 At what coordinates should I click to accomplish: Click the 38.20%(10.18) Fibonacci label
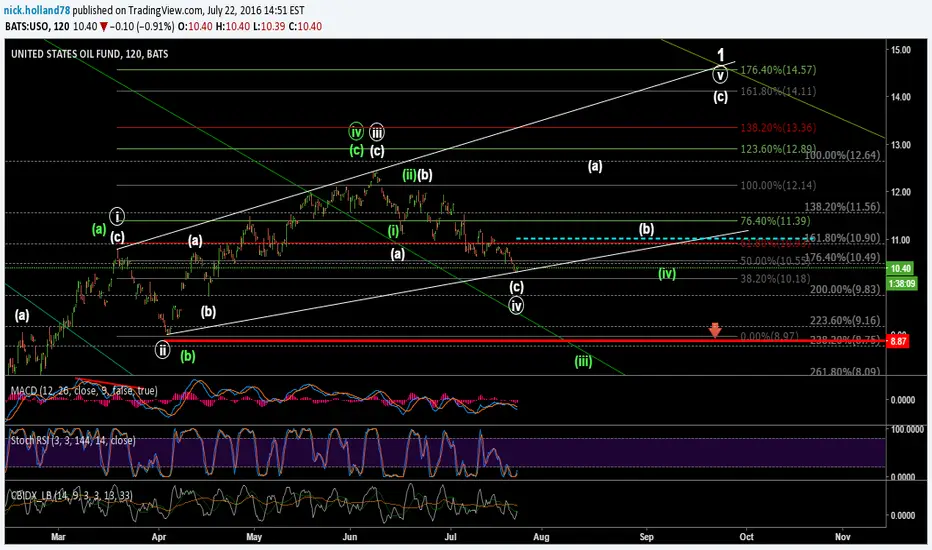(x=775, y=278)
